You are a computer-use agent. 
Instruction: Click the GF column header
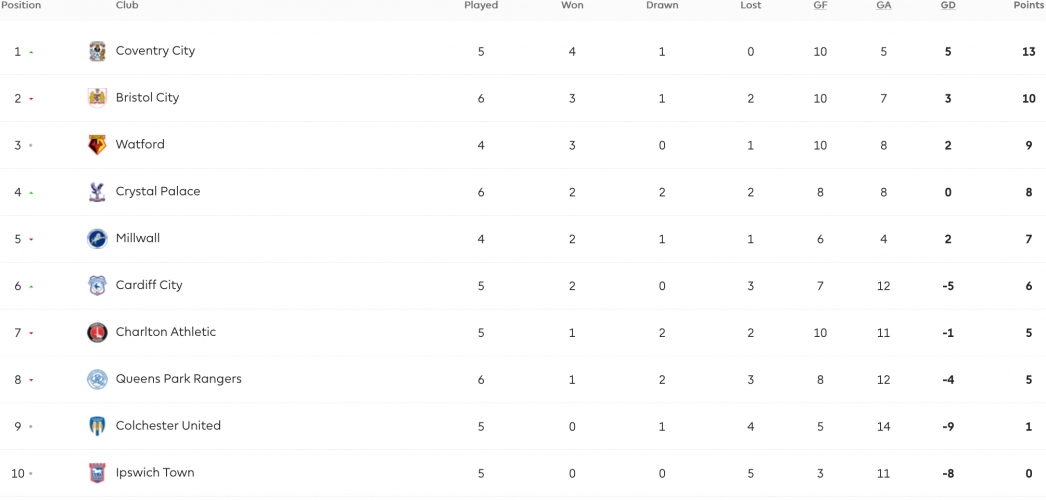click(x=820, y=5)
